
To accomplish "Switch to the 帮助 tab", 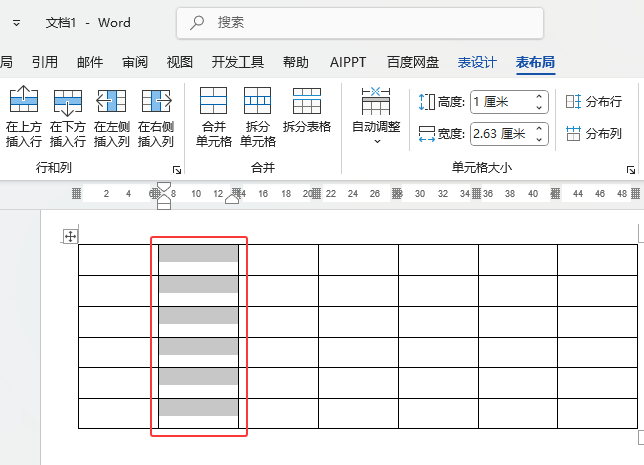I will pos(296,62).
